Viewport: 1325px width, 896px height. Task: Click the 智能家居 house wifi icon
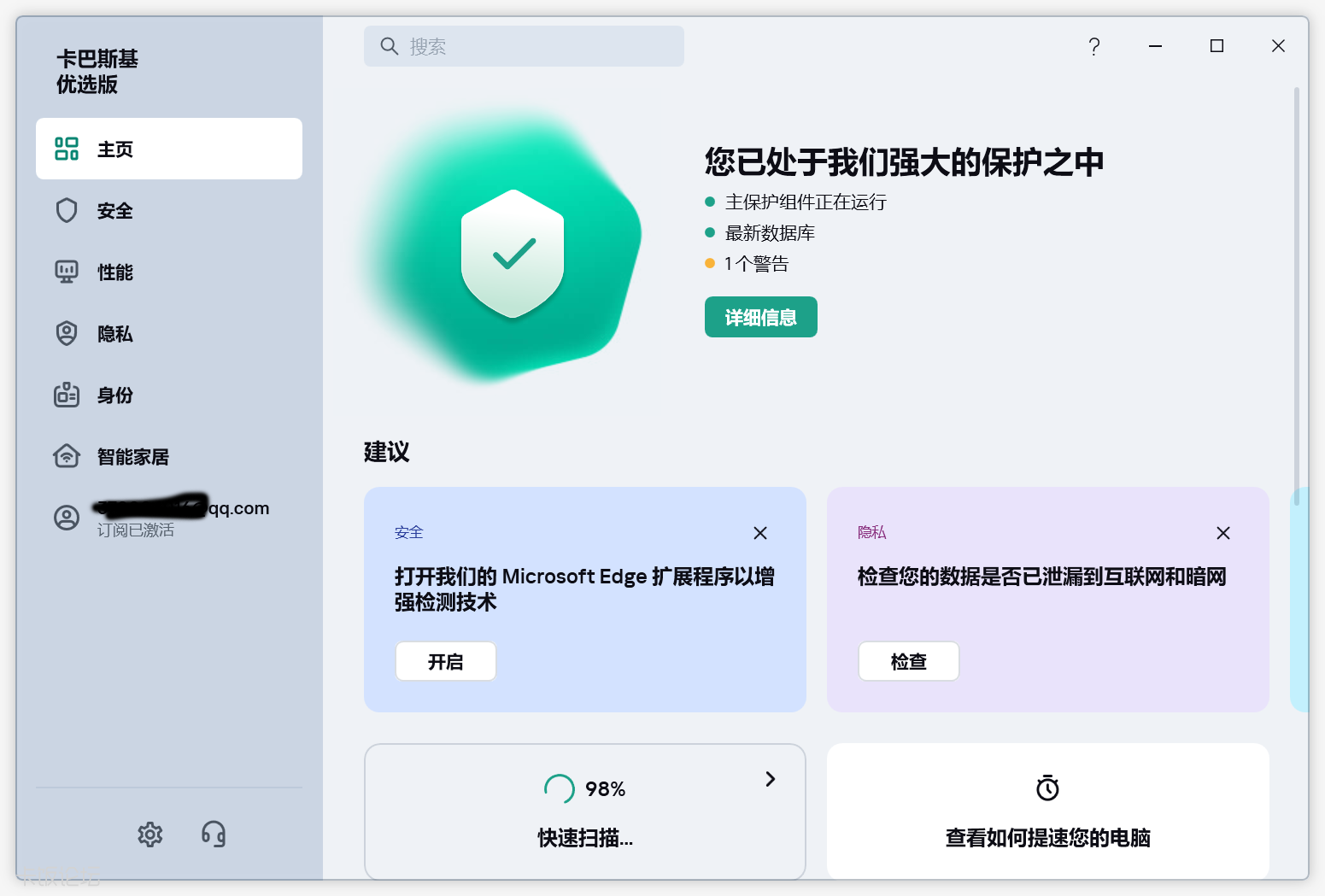(x=67, y=456)
